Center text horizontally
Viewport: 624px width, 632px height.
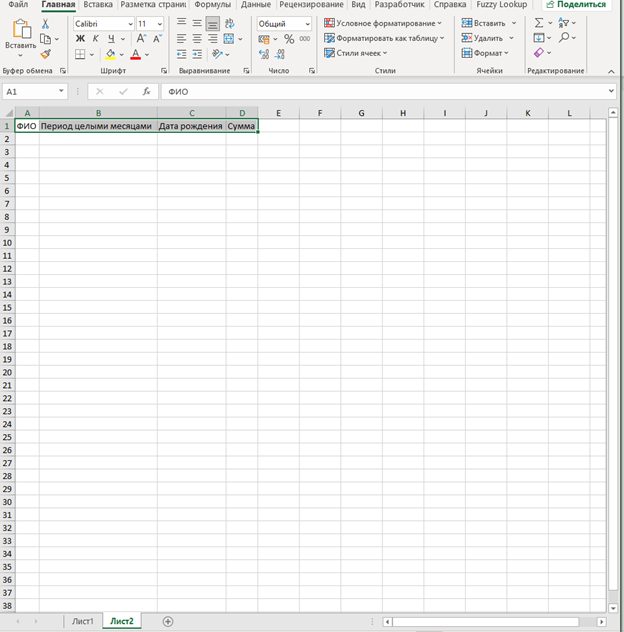click(x=197, y=39)
